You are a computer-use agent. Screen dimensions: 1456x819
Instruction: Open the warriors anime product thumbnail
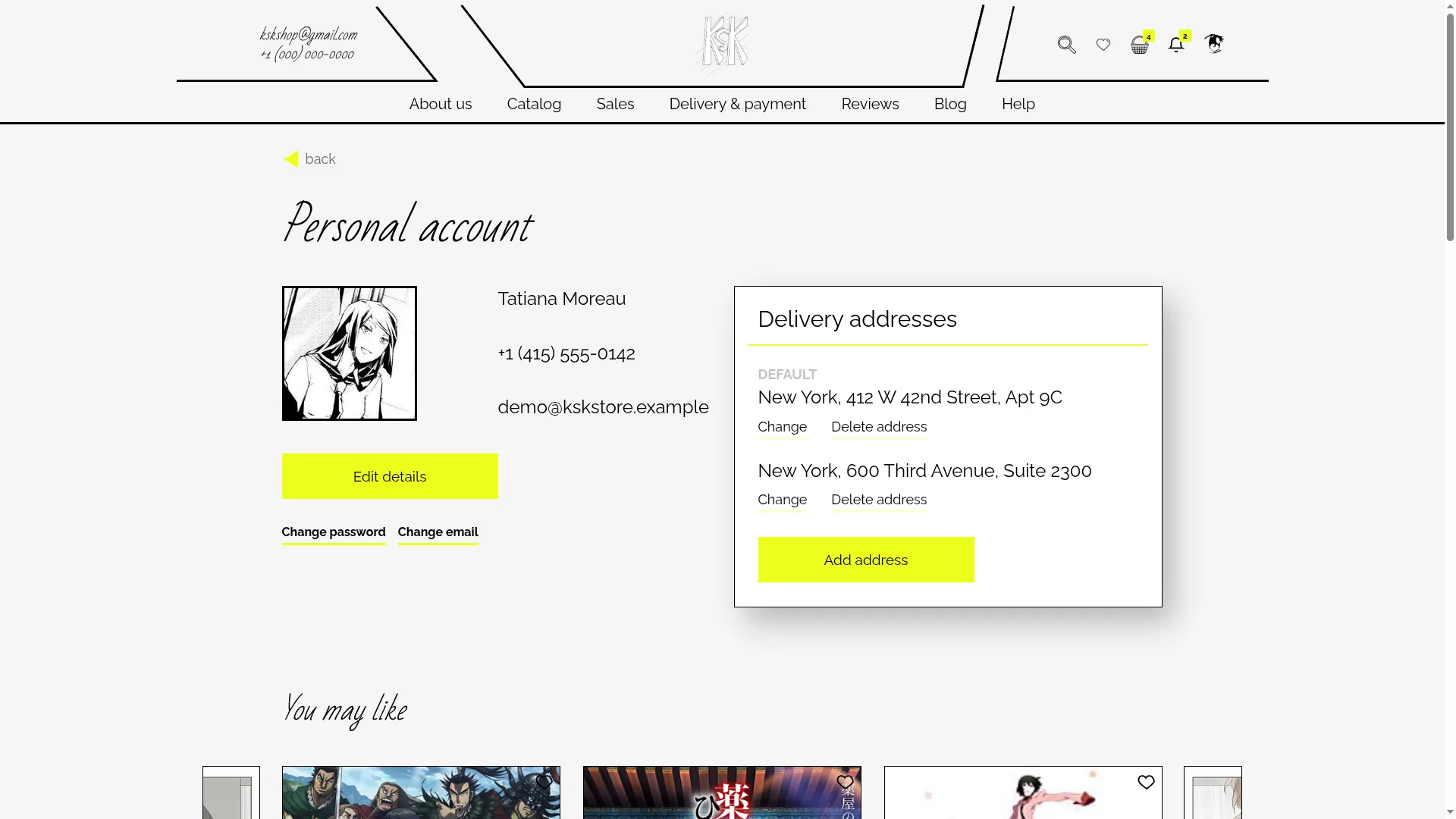pos(421,792)
